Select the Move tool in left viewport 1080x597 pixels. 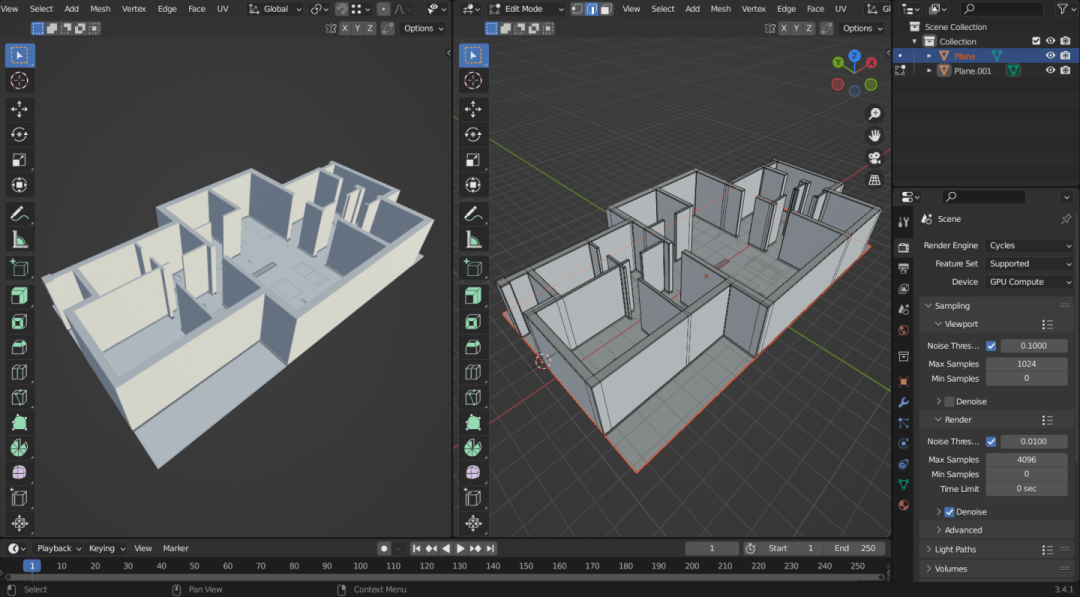[x=19, y=109]
